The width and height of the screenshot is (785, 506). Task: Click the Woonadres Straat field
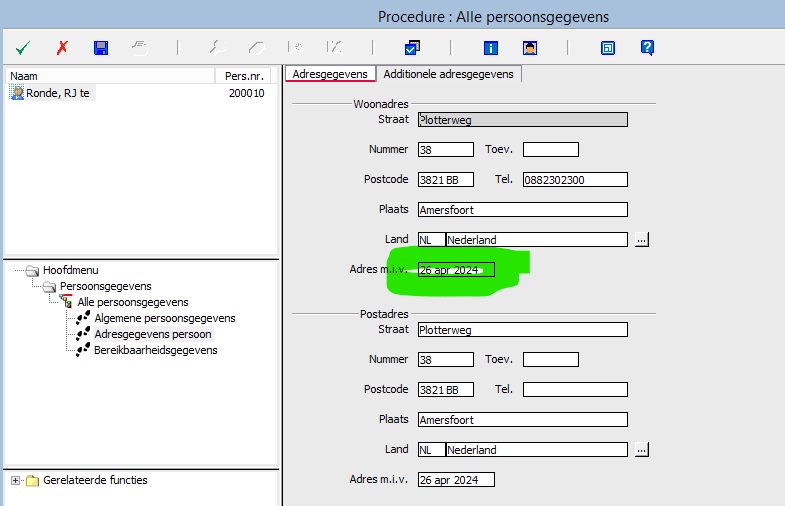pyautogui.click(x=523, y=120)
